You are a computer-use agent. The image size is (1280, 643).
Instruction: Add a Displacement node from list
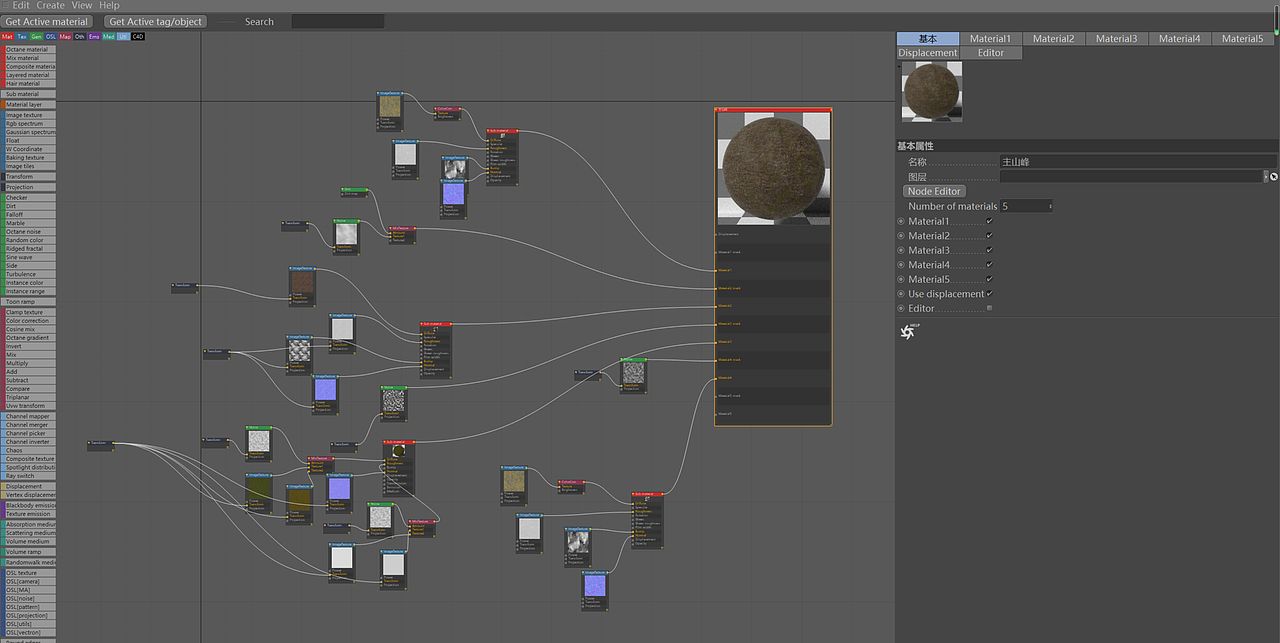[28, 486]
